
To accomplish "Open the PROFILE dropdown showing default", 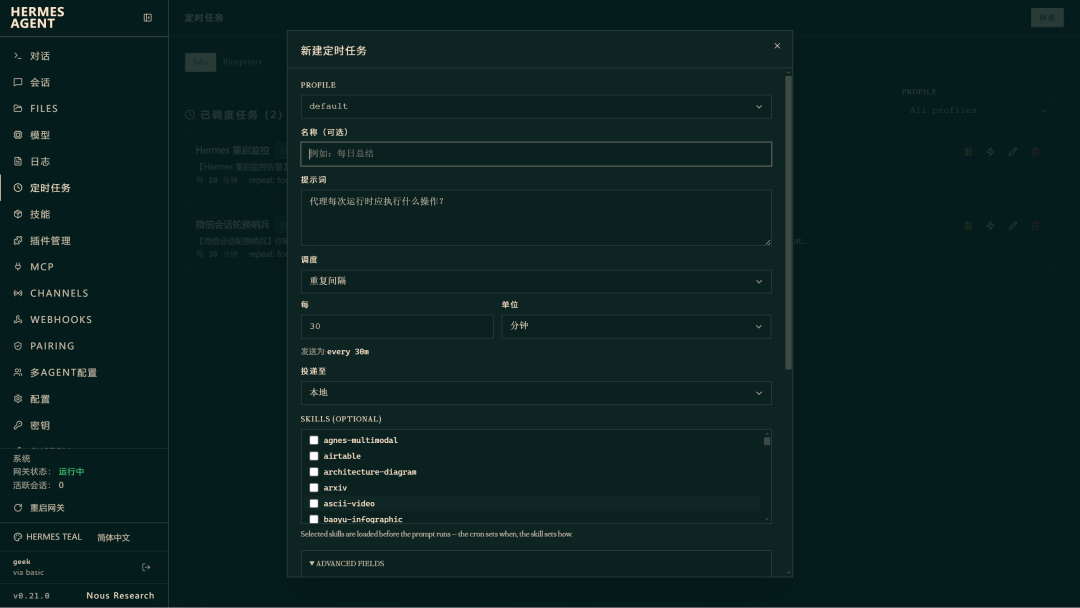I will pyautogui.click(x=536, y=107).
